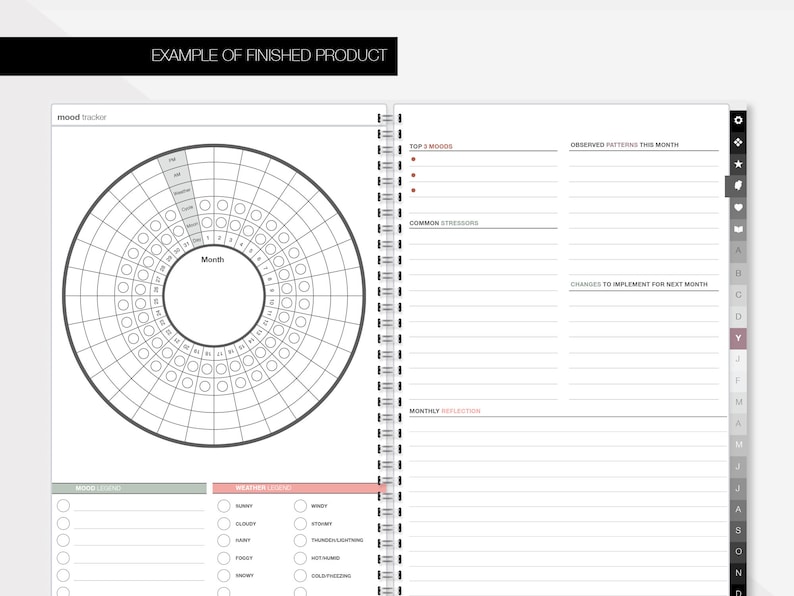The image size is (794, 596).
Task: Go to the star side tab
Action: point(738,164)
